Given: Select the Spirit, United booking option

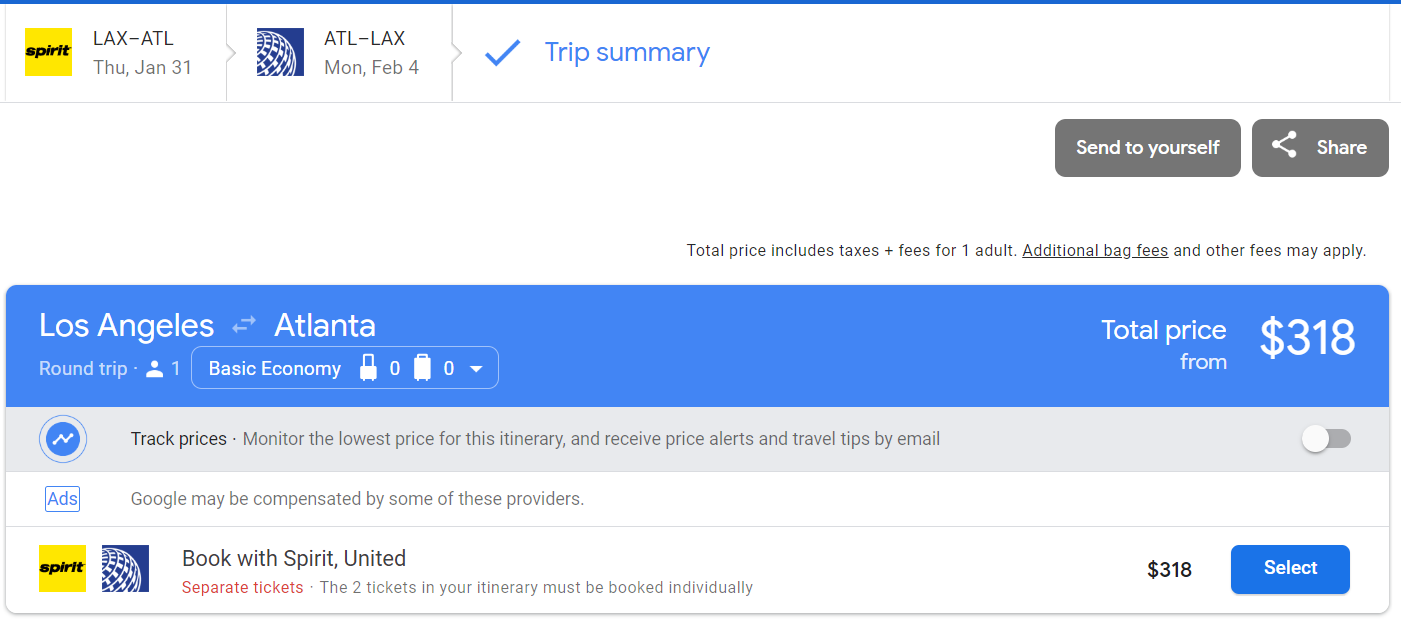Looking at the screenshot, I should coord(1290,568).
